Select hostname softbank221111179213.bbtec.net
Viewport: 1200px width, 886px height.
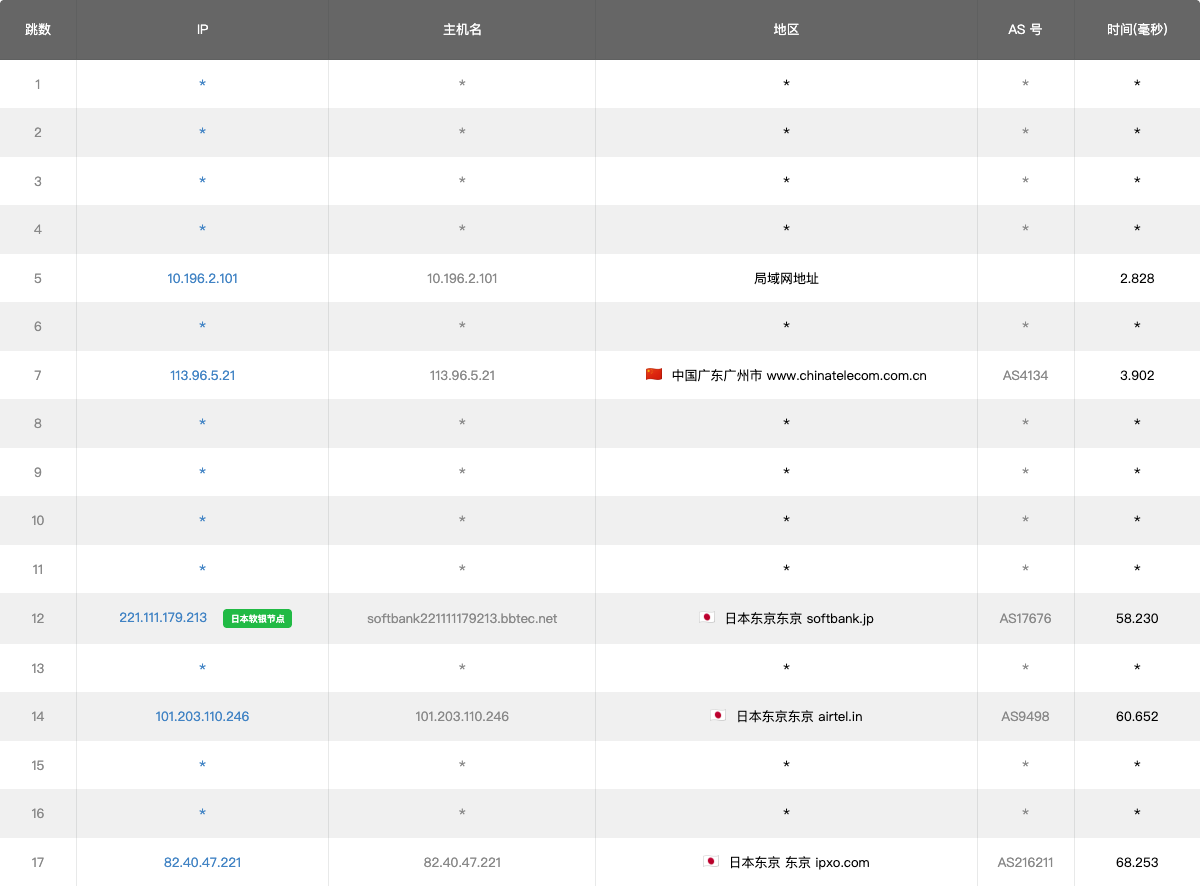point(462,619)
